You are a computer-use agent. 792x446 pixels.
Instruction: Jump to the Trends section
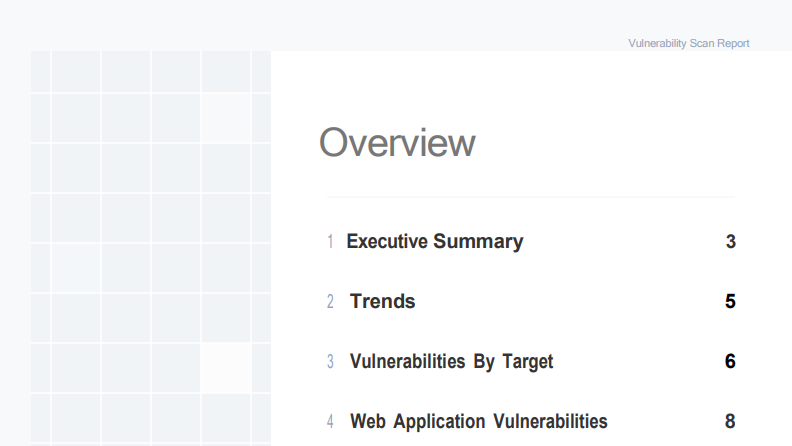click(x=382, y=302)
